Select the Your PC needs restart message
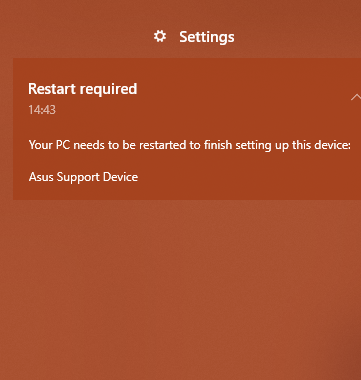 (x=190, y=145)
